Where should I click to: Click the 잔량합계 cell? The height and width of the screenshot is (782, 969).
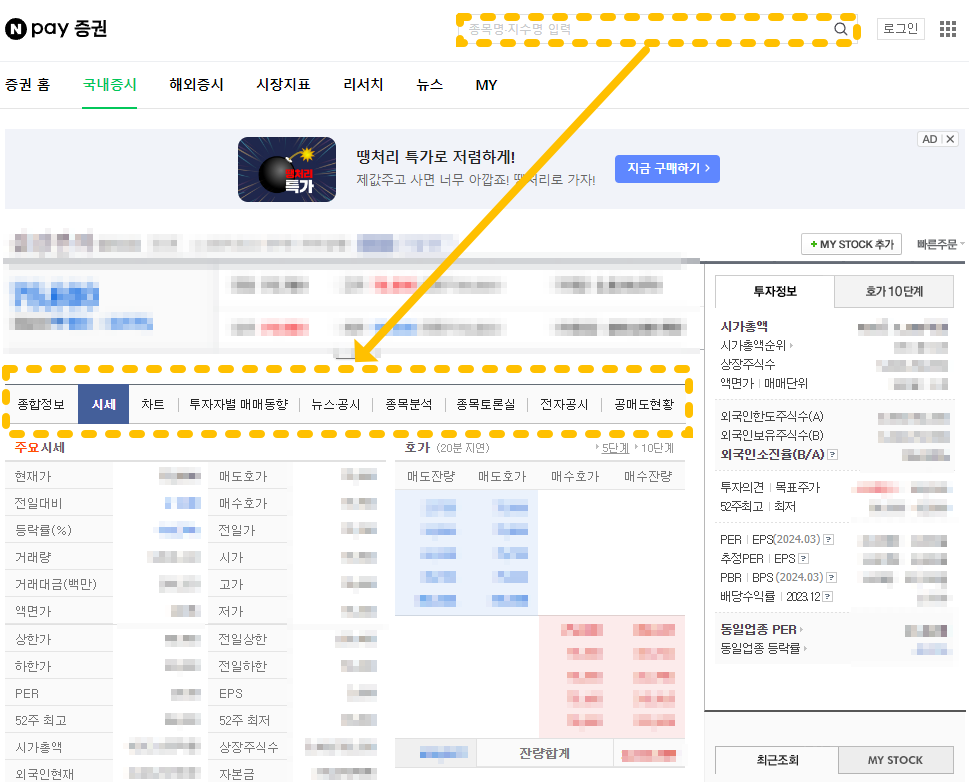click(x=544, y=754)
